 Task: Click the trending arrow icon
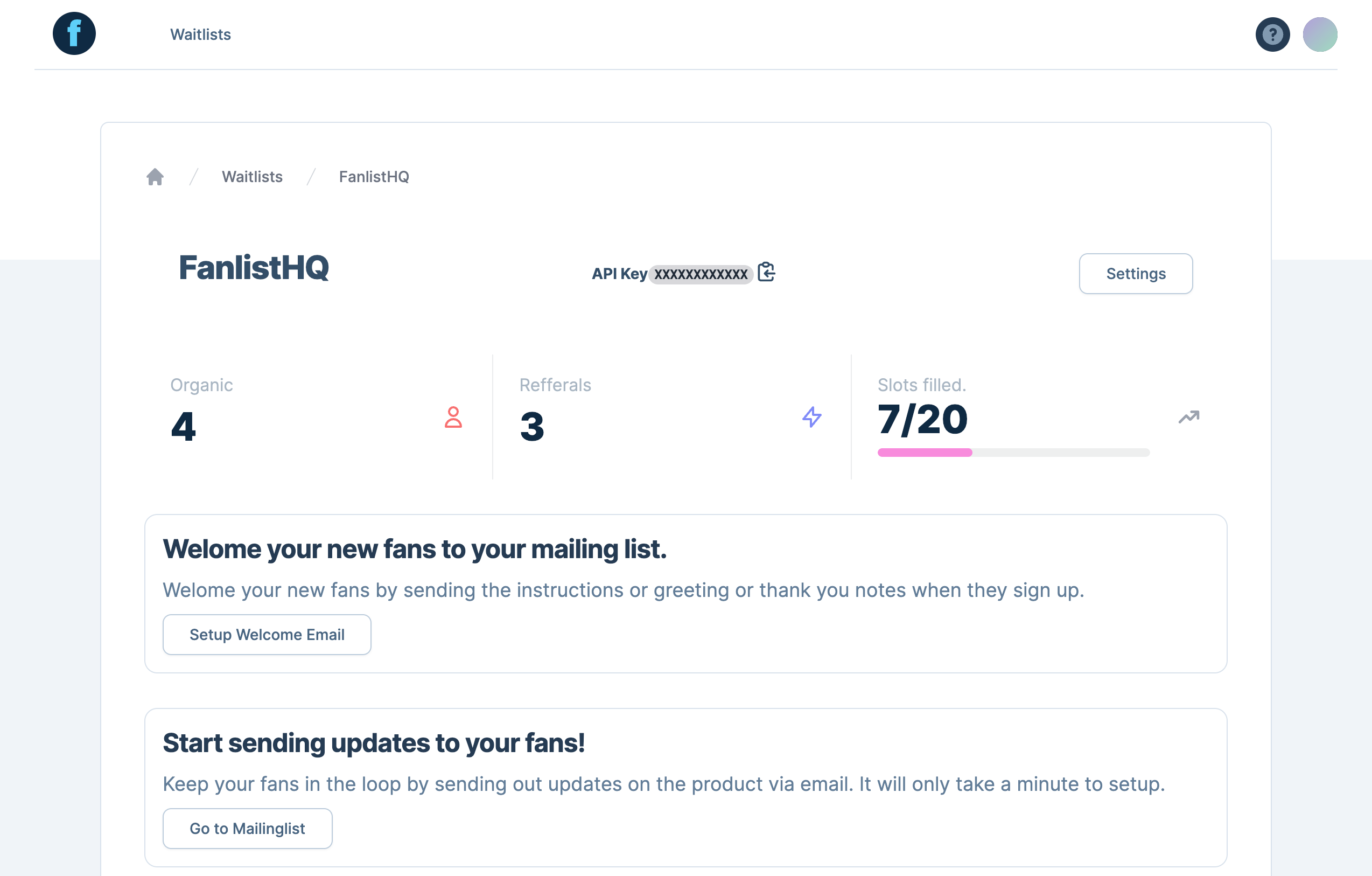tap(1188, 417)
